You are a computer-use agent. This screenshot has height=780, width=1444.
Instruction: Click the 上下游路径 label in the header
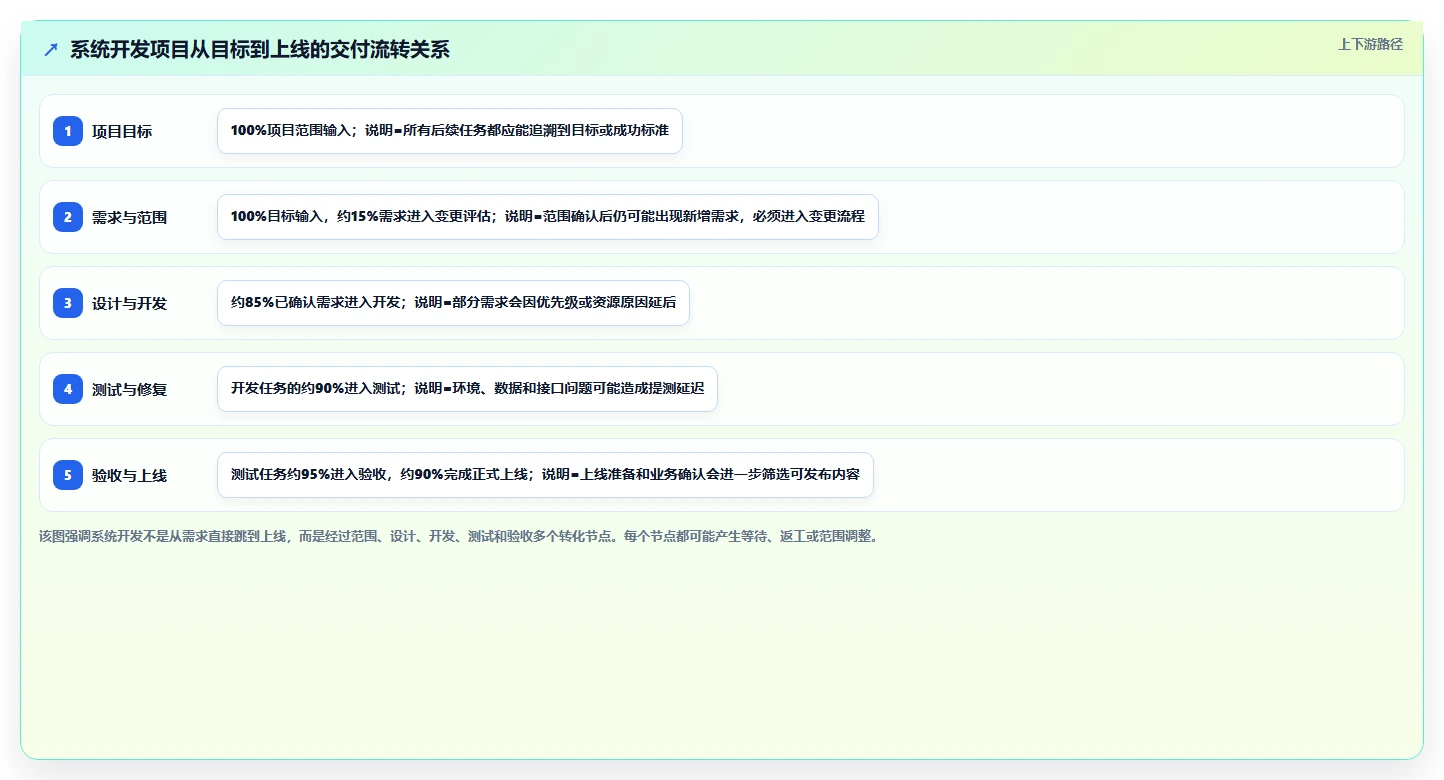click(1371, 44)
